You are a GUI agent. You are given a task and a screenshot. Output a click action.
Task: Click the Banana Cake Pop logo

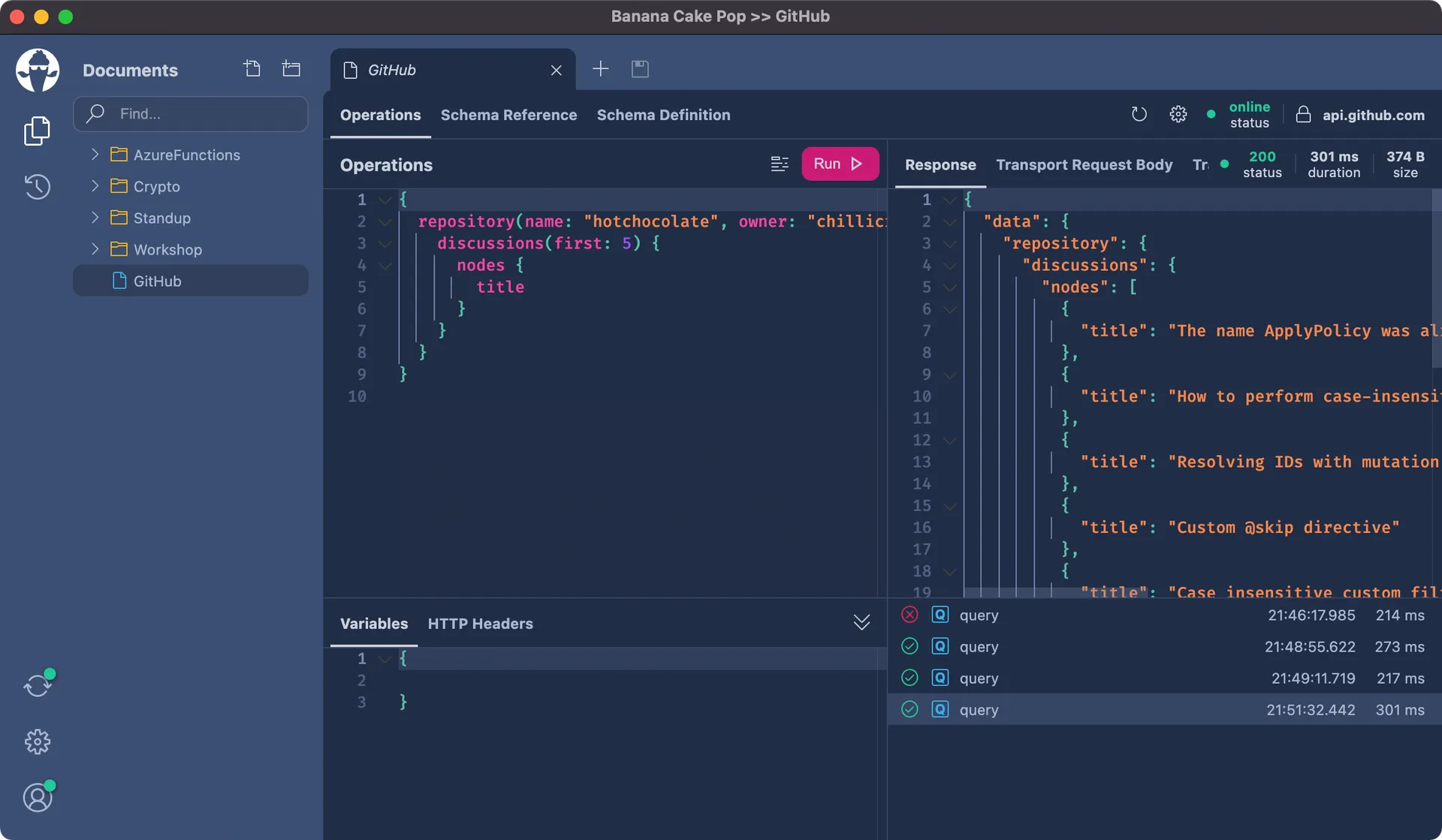[38, 70]
